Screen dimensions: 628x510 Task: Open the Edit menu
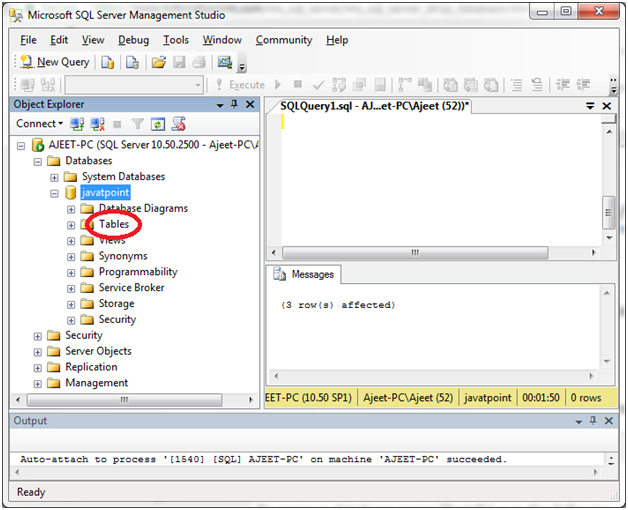pyautogui.click(x=59, y=40)
